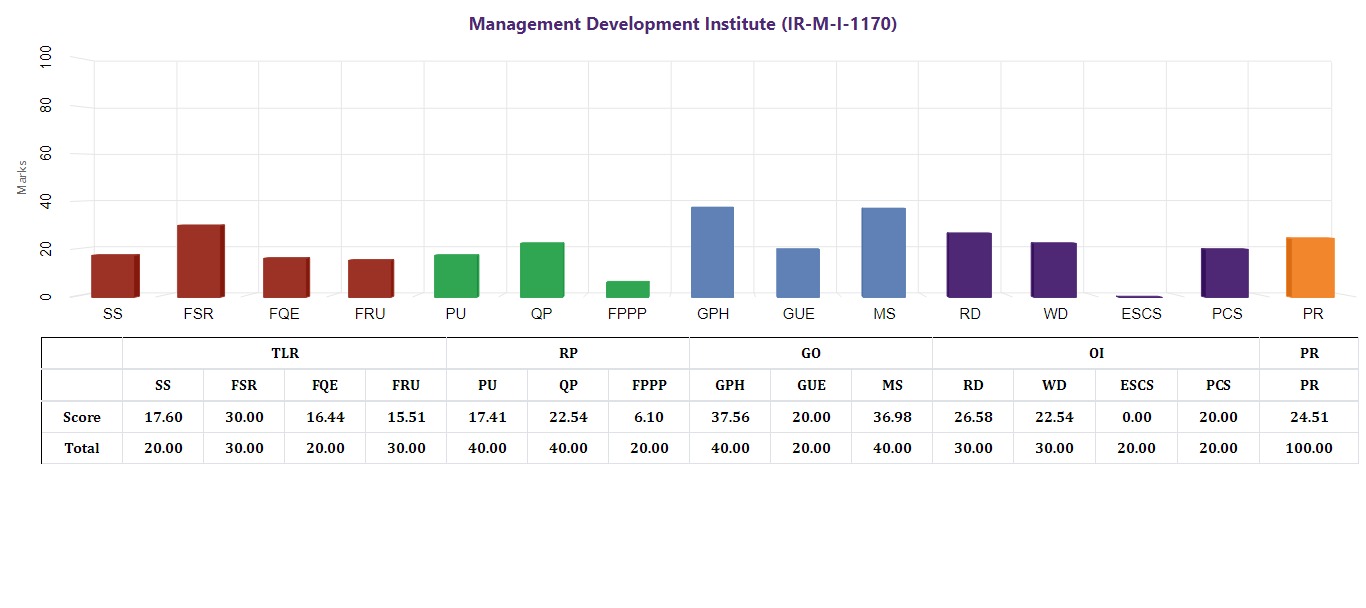Click the GPH label under the chart axis
This screenshot has height=608, width=1366.
click(713, 313)
